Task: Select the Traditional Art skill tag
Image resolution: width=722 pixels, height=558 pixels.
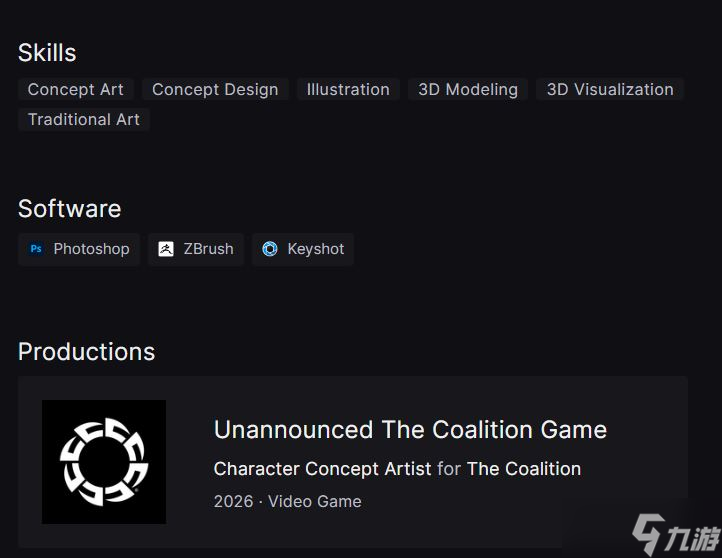Action: 84,120
